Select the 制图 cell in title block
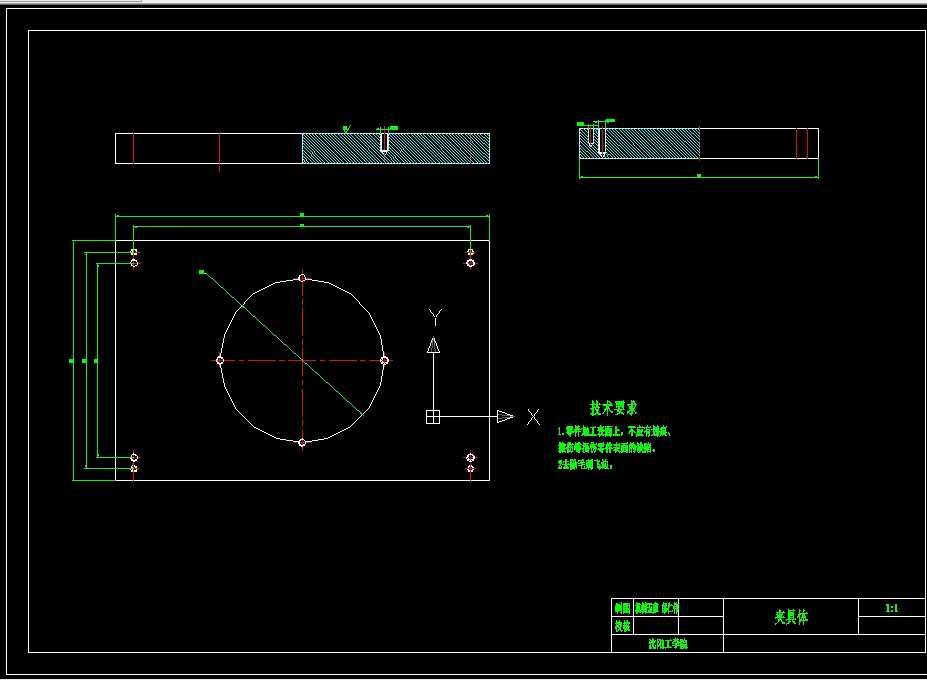927x680 pixels. tap(623, 608)
